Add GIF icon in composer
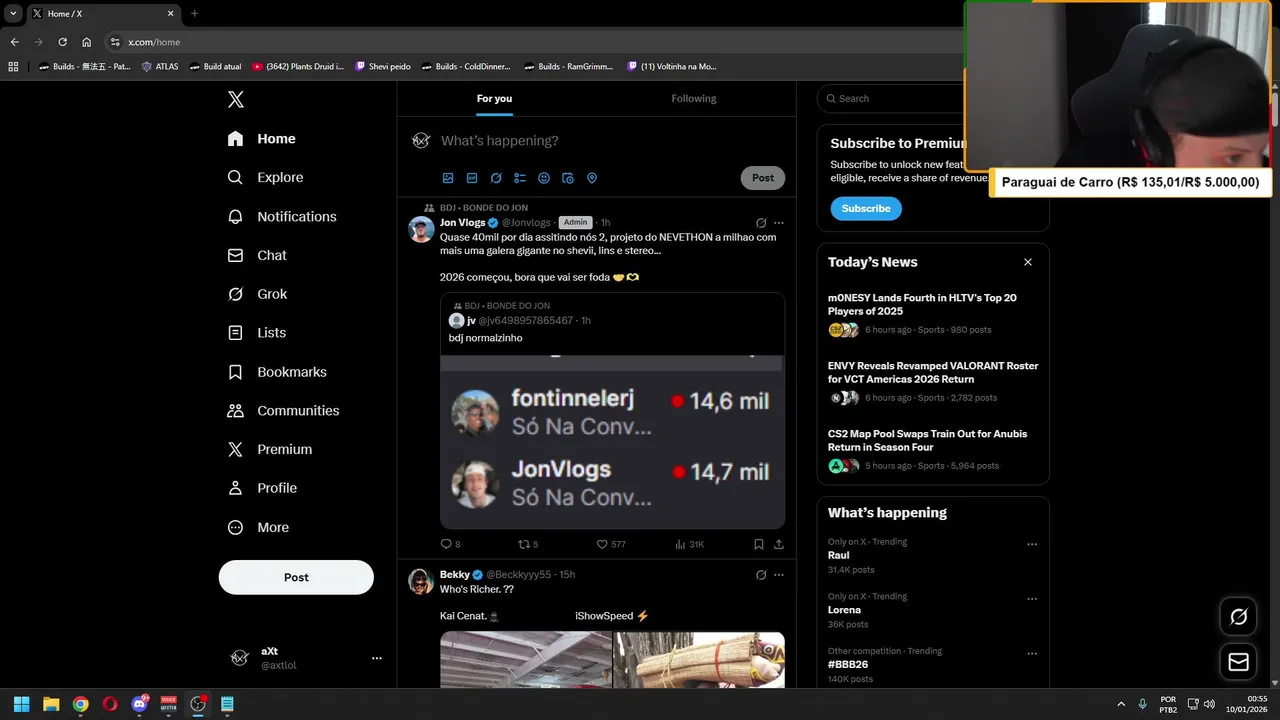This screenshot has width=1280, height=720. [472, 178]
